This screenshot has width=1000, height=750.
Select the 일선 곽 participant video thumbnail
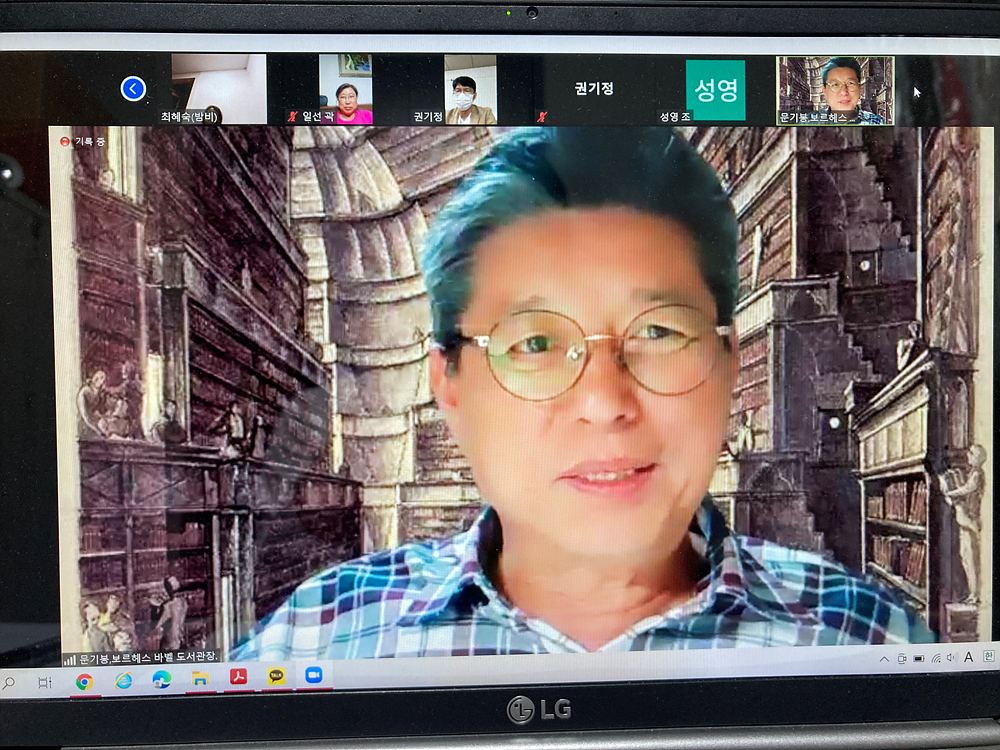pos(345,89)
